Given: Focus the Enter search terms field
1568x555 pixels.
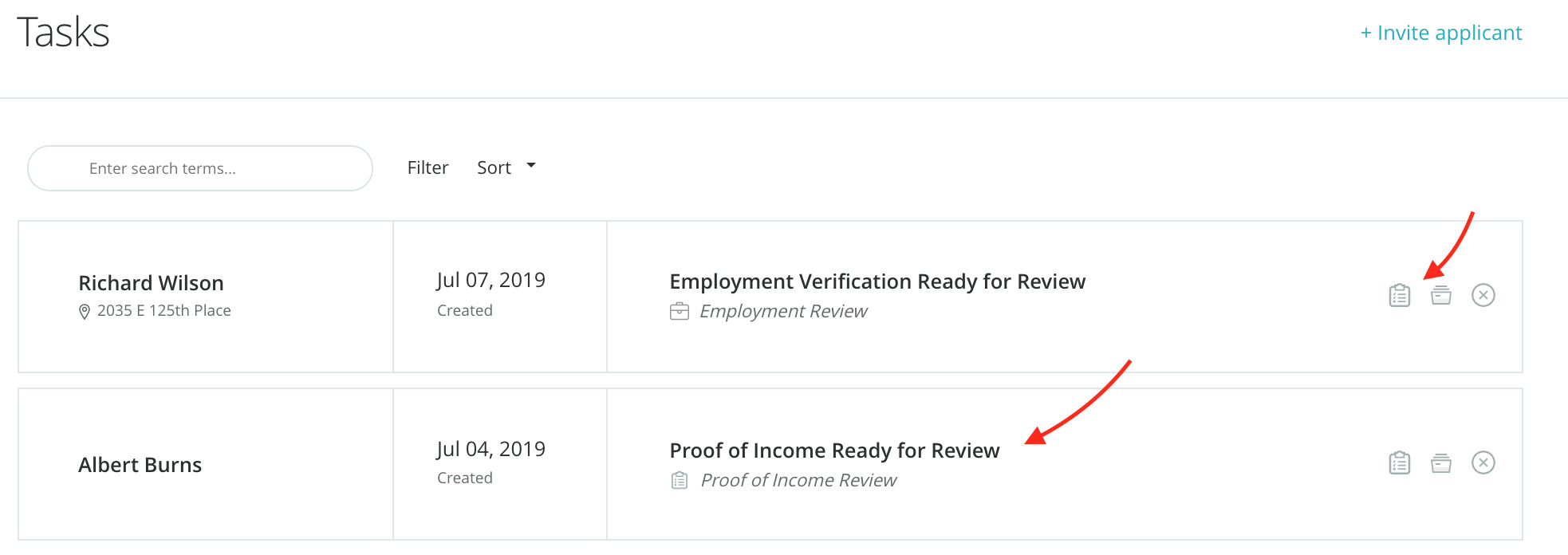Looking at the screenshot, I should [199, 168].
